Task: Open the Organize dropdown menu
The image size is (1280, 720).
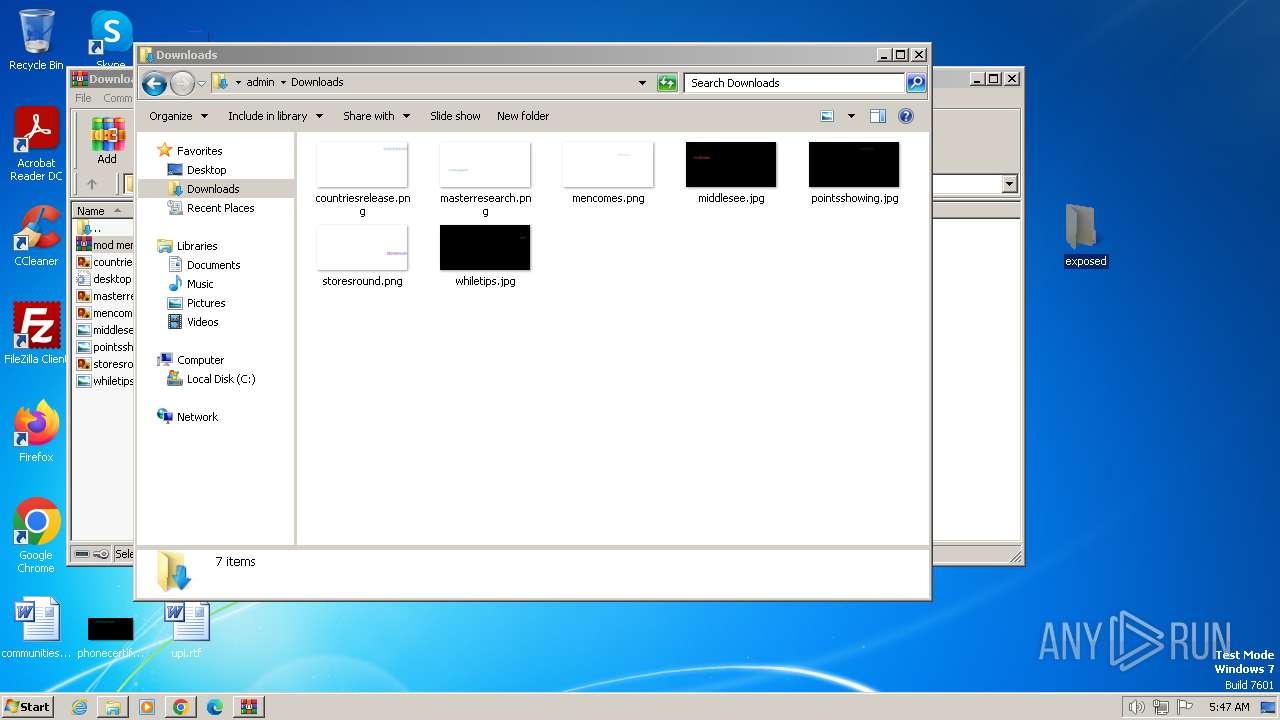Action: (178, 116)
